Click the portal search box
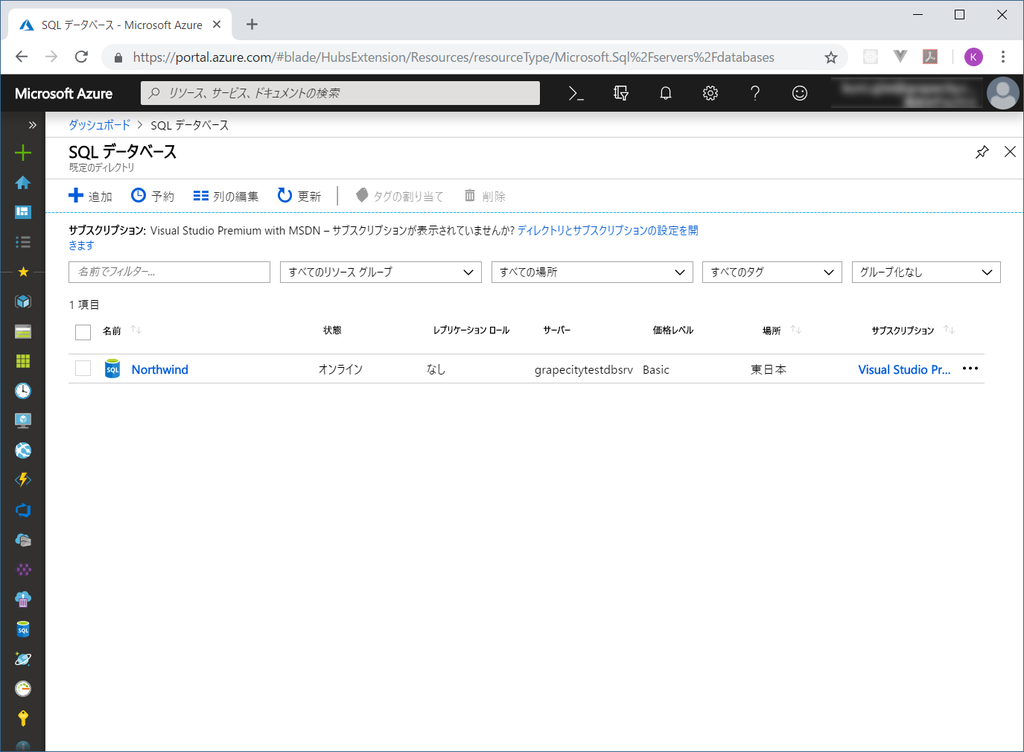This screenshot has height=752, width=1024. point(340,93)
